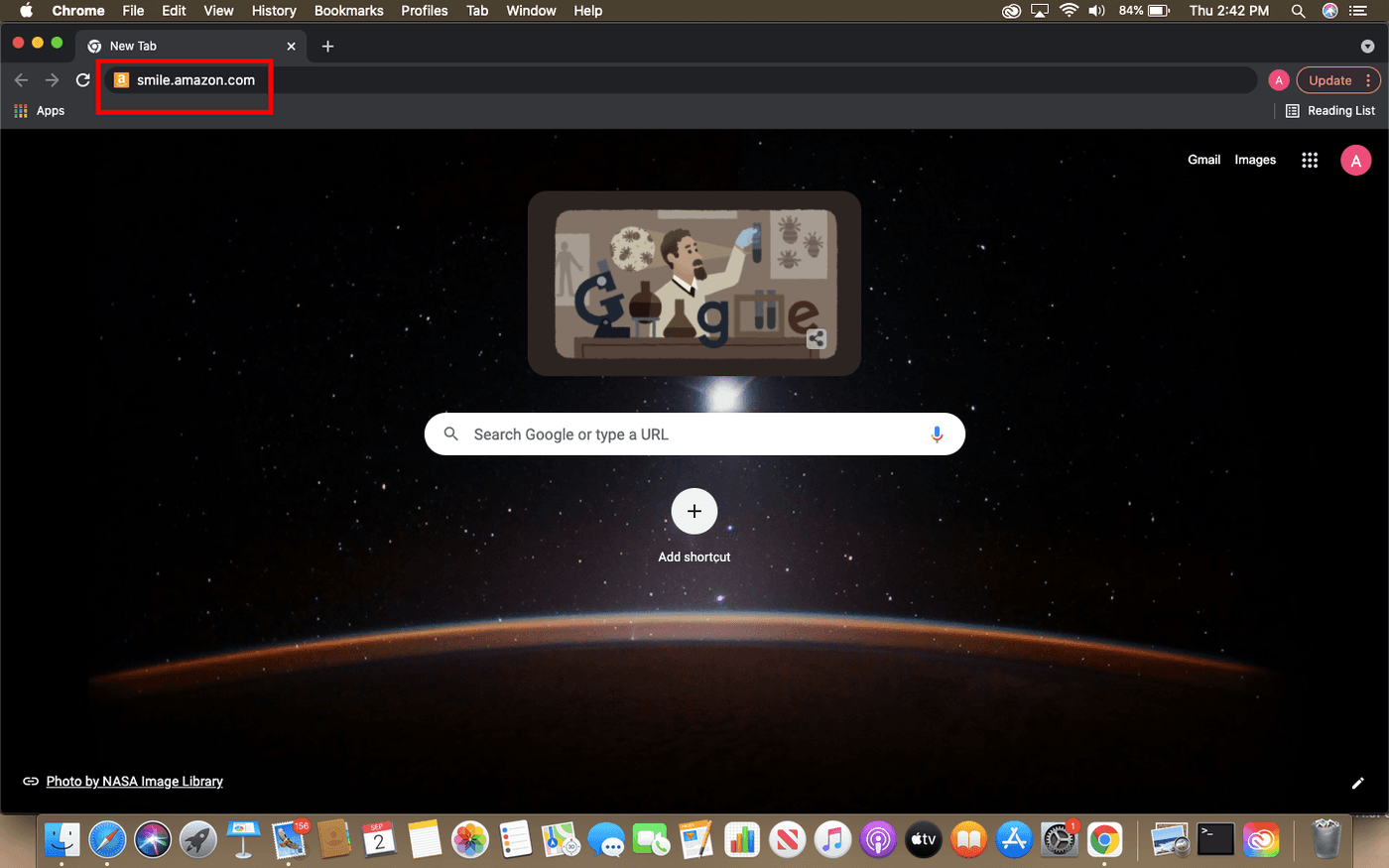Share the Google Doodle
This screenshot has width=1389, height=868.
(x=816, y=339)
